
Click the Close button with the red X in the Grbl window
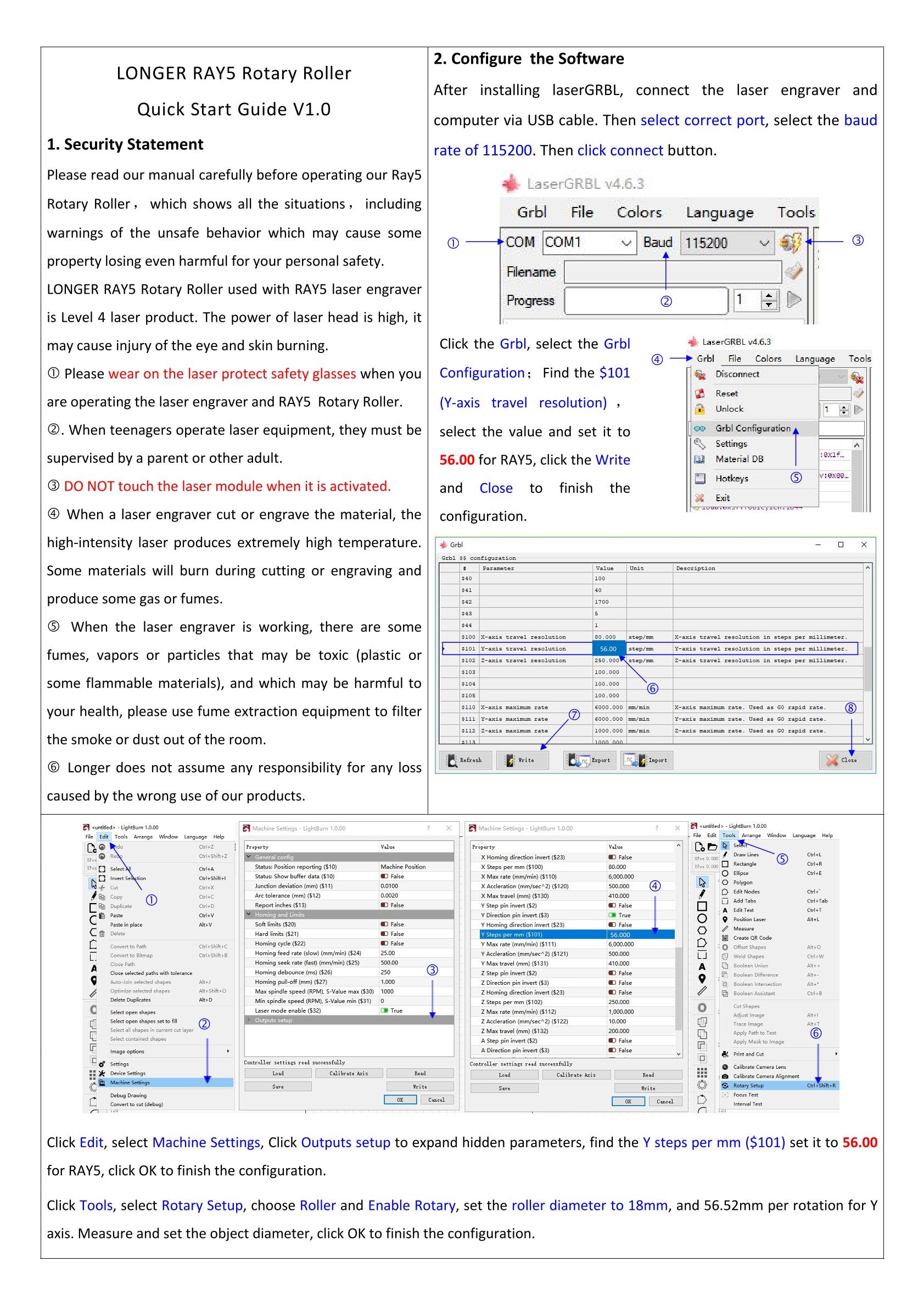pos(845,760)
